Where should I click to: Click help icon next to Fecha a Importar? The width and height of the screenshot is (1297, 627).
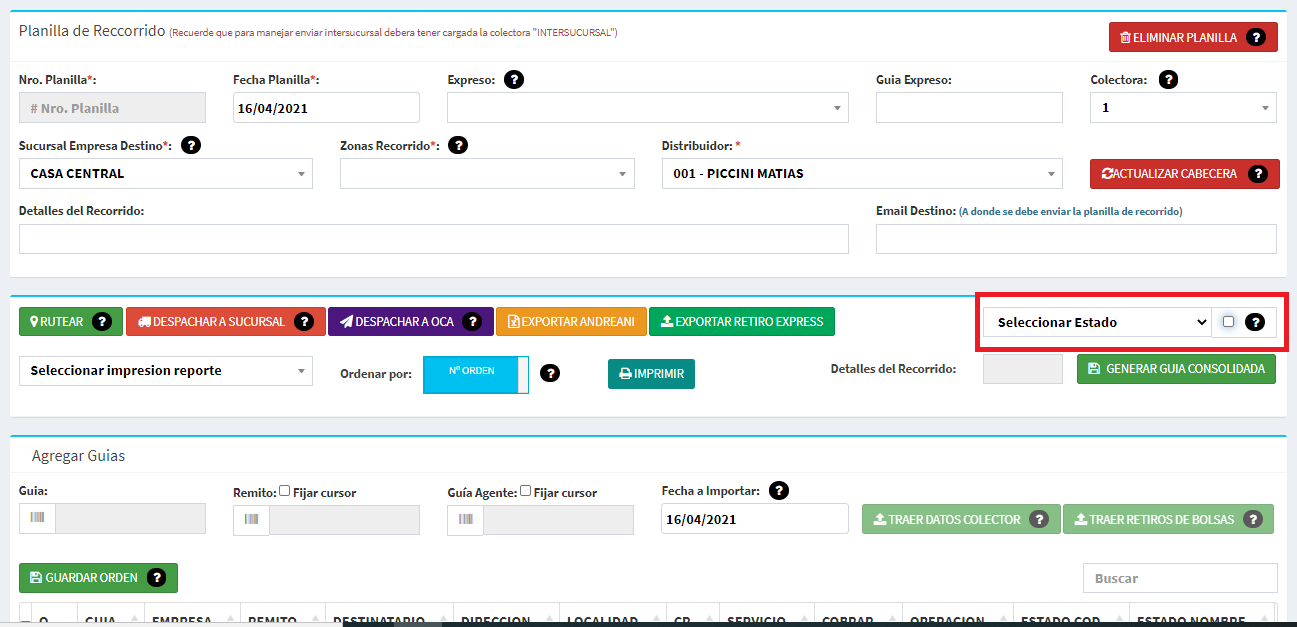point(779,491)
